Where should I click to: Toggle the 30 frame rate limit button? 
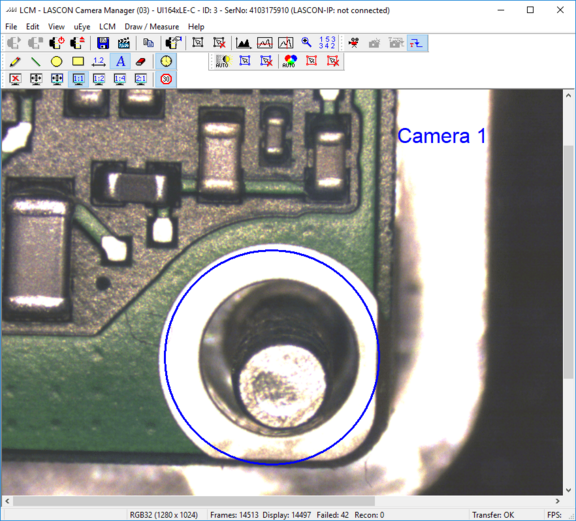(x=166, y=79)
